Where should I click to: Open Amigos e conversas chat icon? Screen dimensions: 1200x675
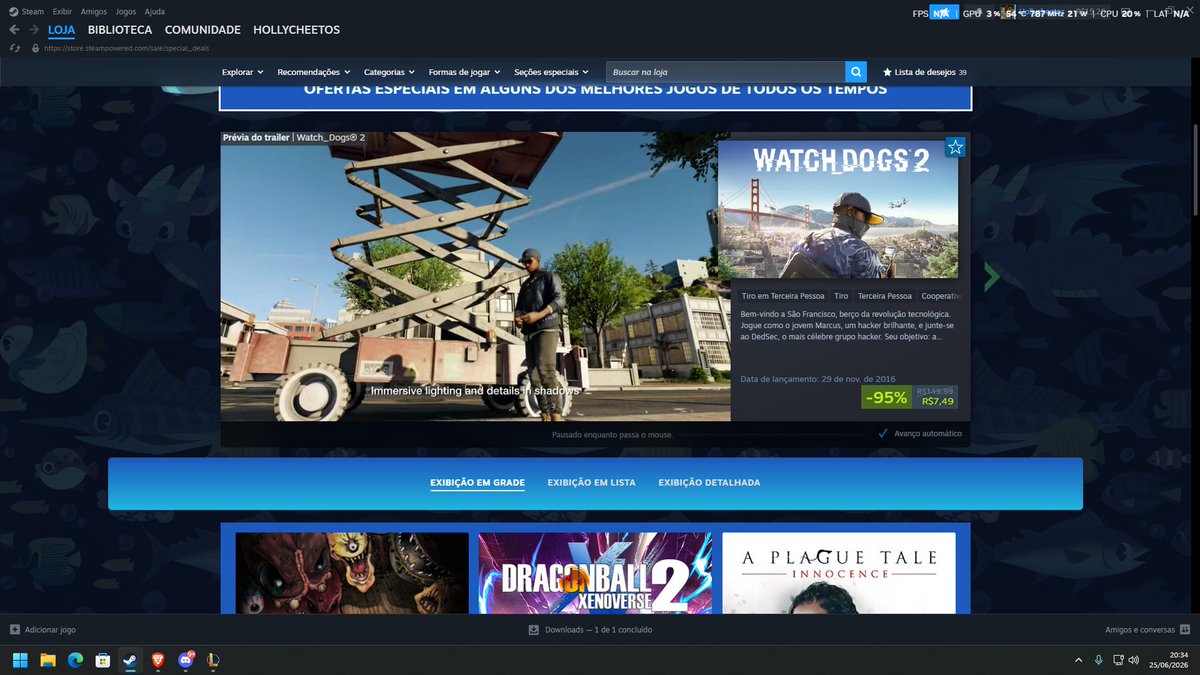tap(1185, 630)
